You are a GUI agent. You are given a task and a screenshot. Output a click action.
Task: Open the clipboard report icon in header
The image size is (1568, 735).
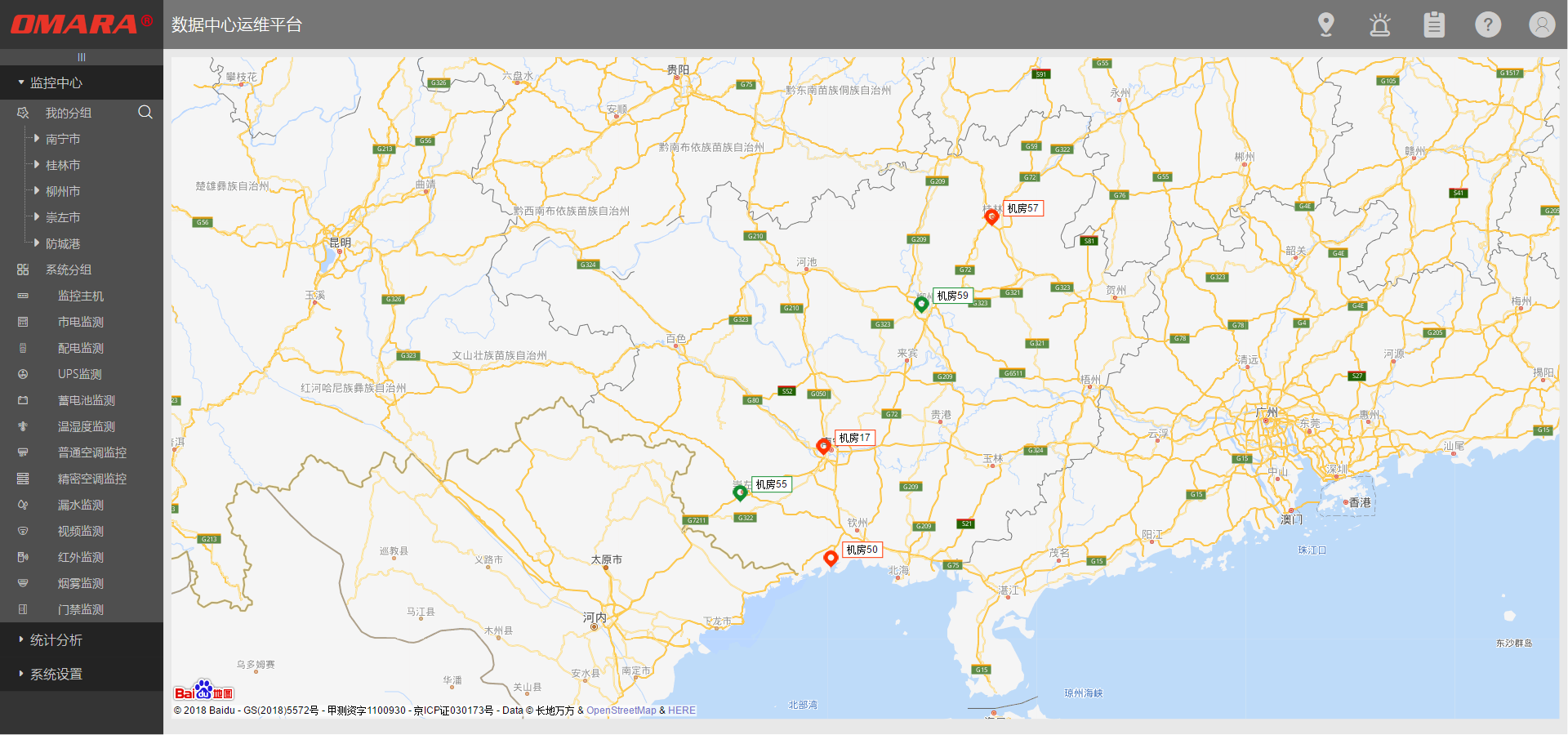(x=1434, y=24)
